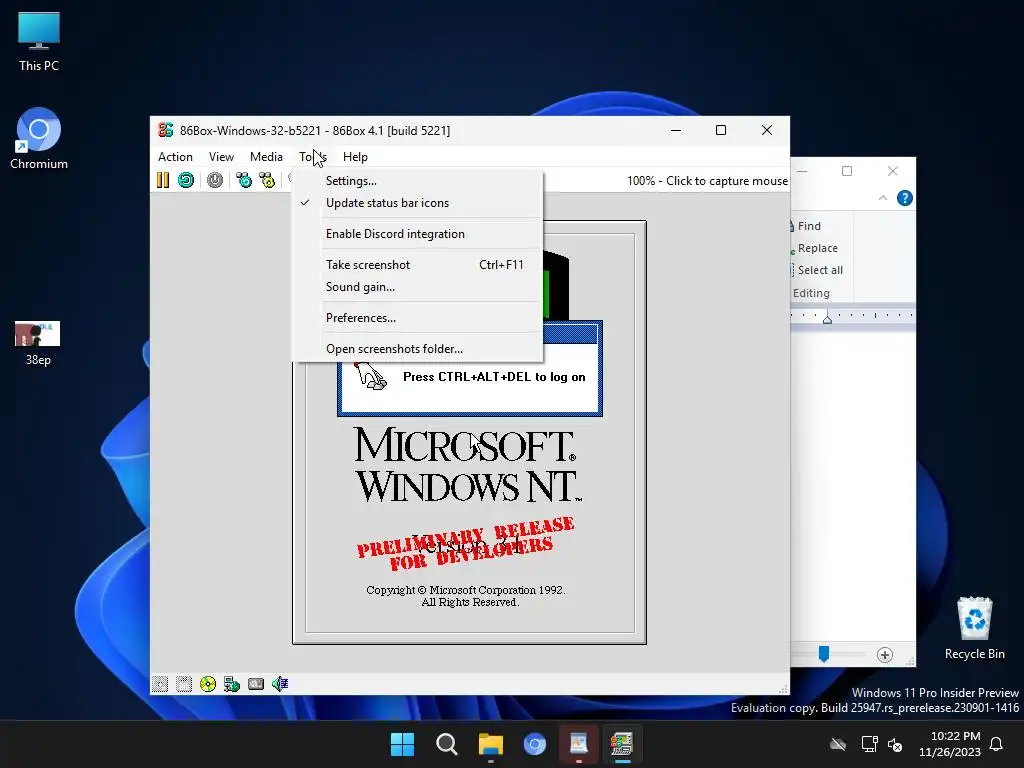Screen dimensions: 1024x768
Task: Click the Pause execution icon in 86Box toolbar
Action: 163,180
